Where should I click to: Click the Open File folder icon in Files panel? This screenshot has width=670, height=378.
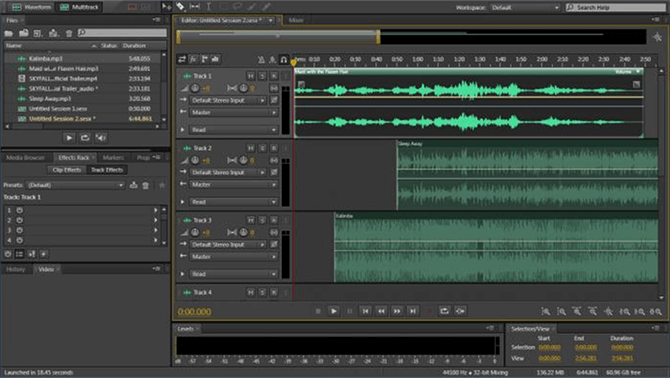click(9, 33)
